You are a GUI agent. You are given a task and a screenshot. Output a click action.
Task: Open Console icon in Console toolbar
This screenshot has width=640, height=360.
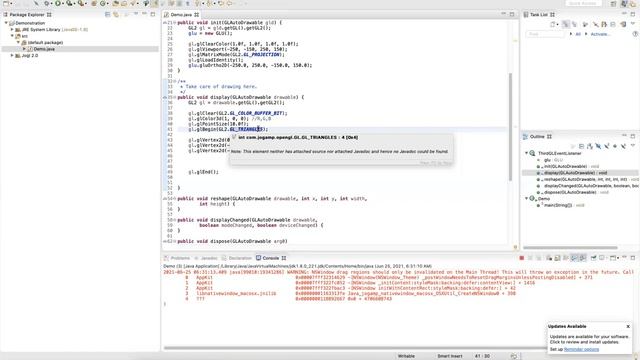[x=613, y=258]
